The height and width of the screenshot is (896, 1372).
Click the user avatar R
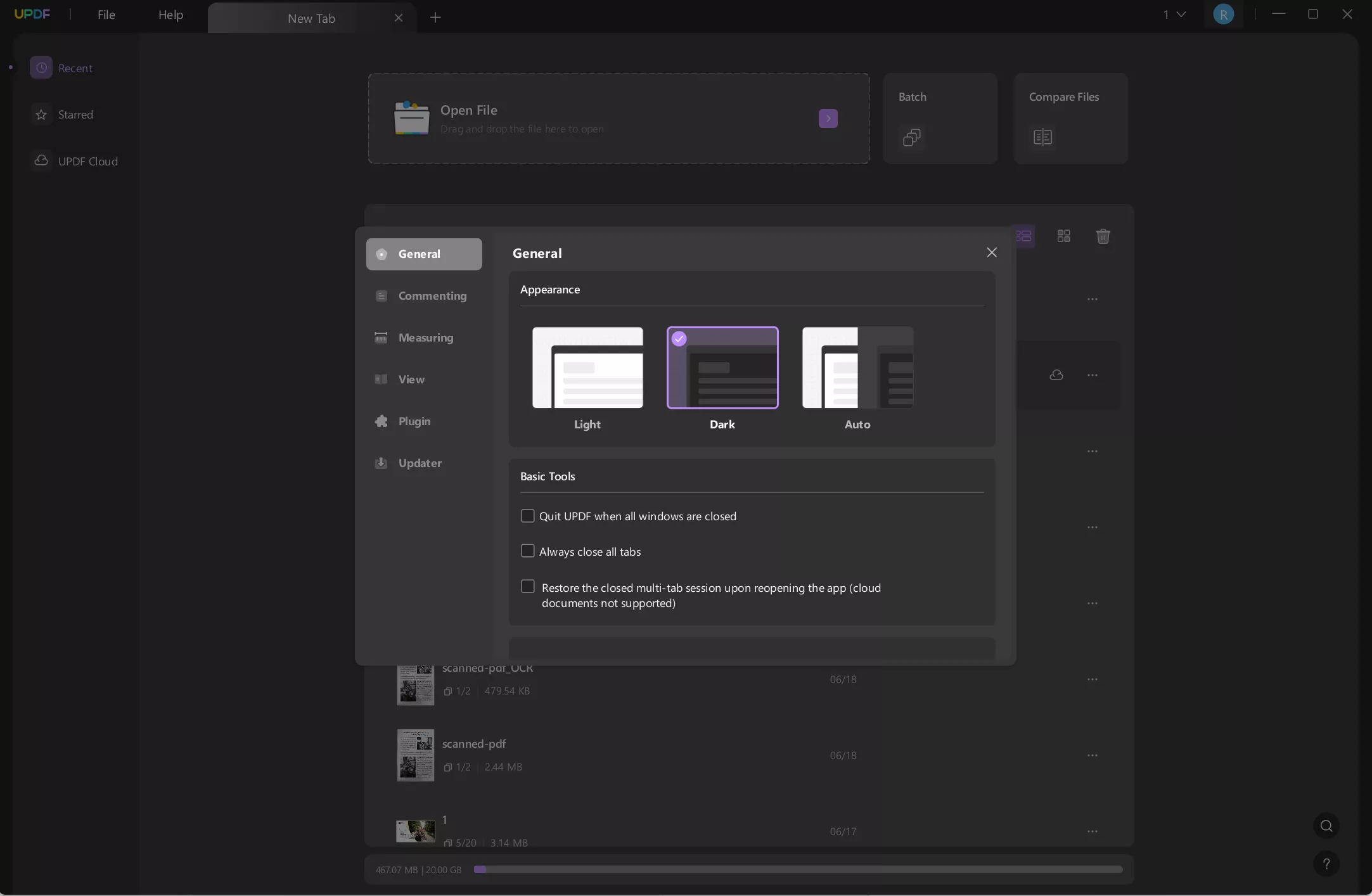pyautogui.click(x=1223, y=15)
